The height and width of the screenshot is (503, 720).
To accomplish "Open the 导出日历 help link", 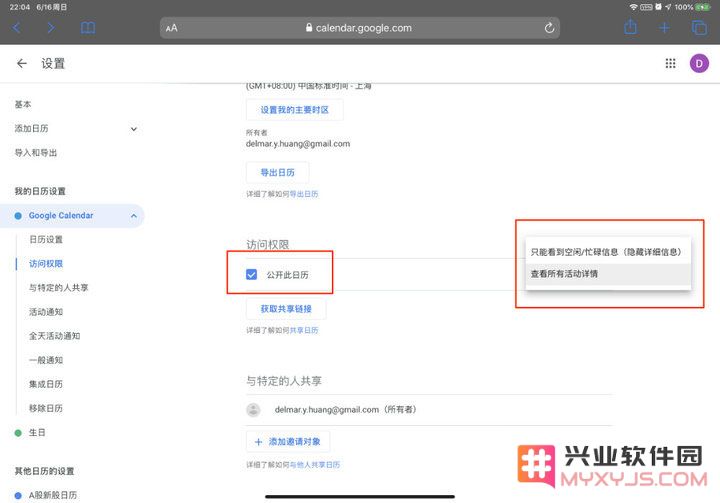I will point(304,194).
